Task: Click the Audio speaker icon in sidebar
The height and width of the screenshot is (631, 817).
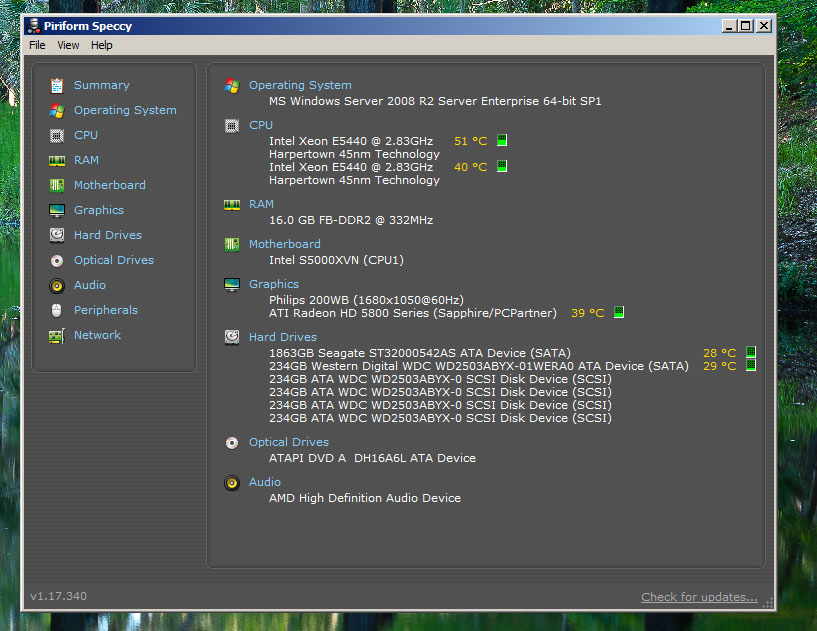Action: (57, 285)
